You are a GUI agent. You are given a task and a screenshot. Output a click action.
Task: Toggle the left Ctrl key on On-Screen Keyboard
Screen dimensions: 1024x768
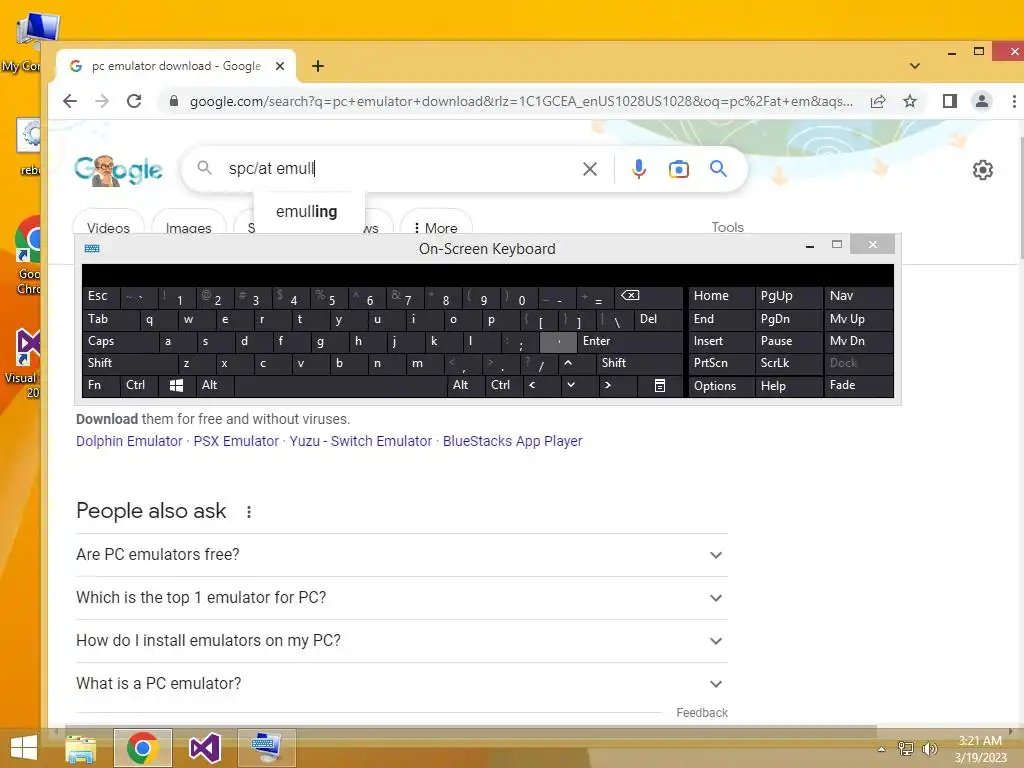138,385
